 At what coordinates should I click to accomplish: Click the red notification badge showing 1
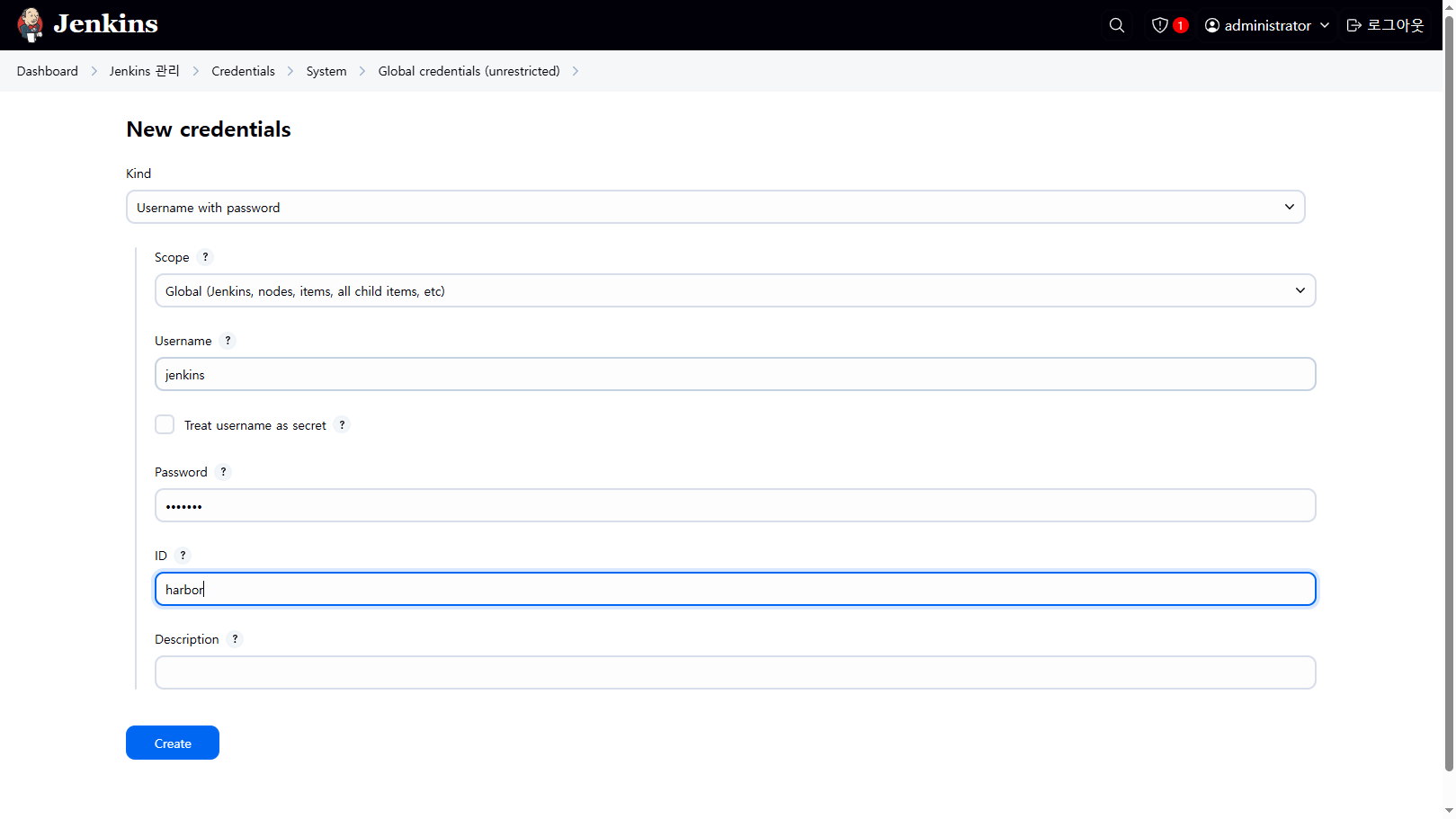click(1181, 25)
